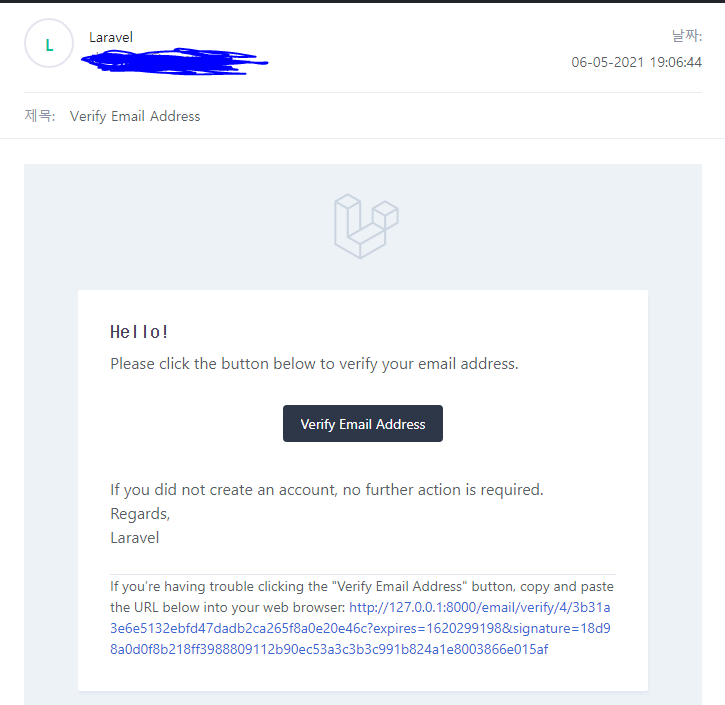Click the "the URL below into your web browser:" text
This screenshot has width=725, height=705.
(x=227, y=607)
